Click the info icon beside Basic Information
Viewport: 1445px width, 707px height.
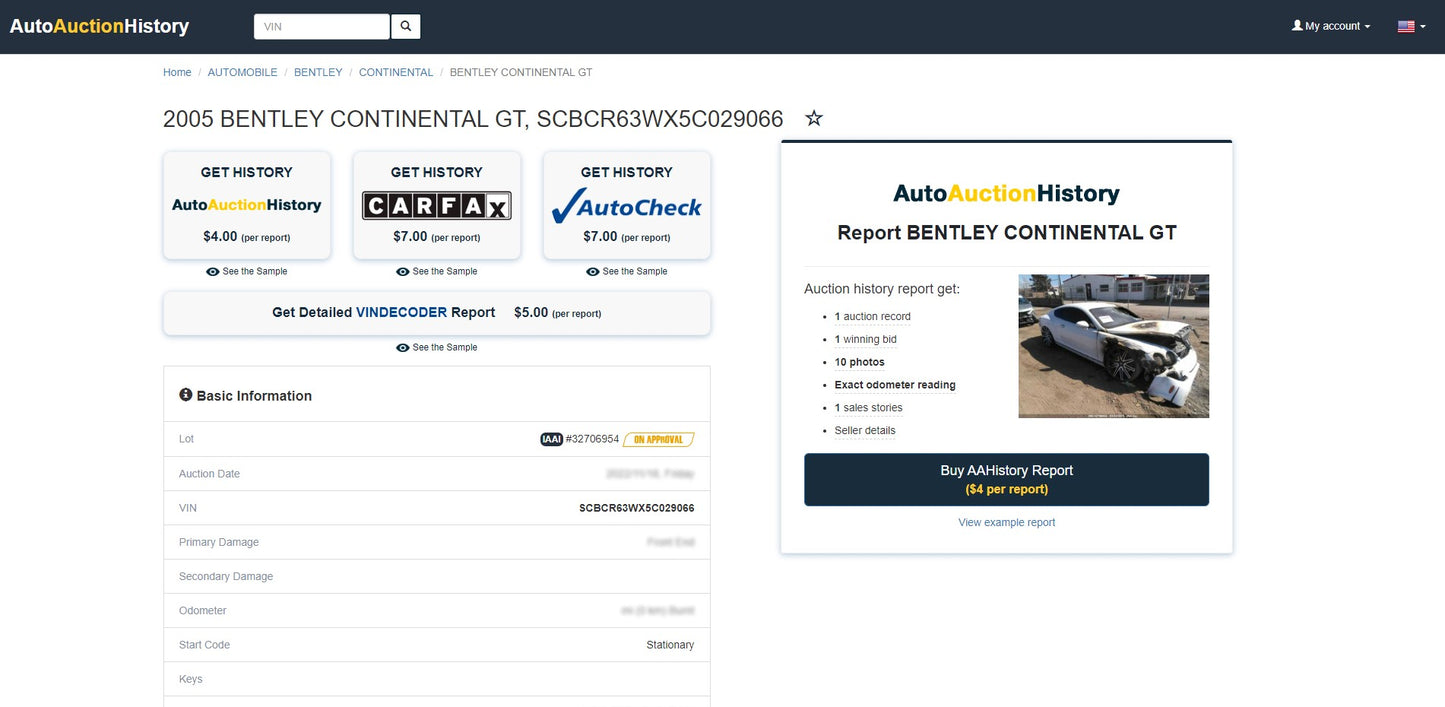(186, 394)
